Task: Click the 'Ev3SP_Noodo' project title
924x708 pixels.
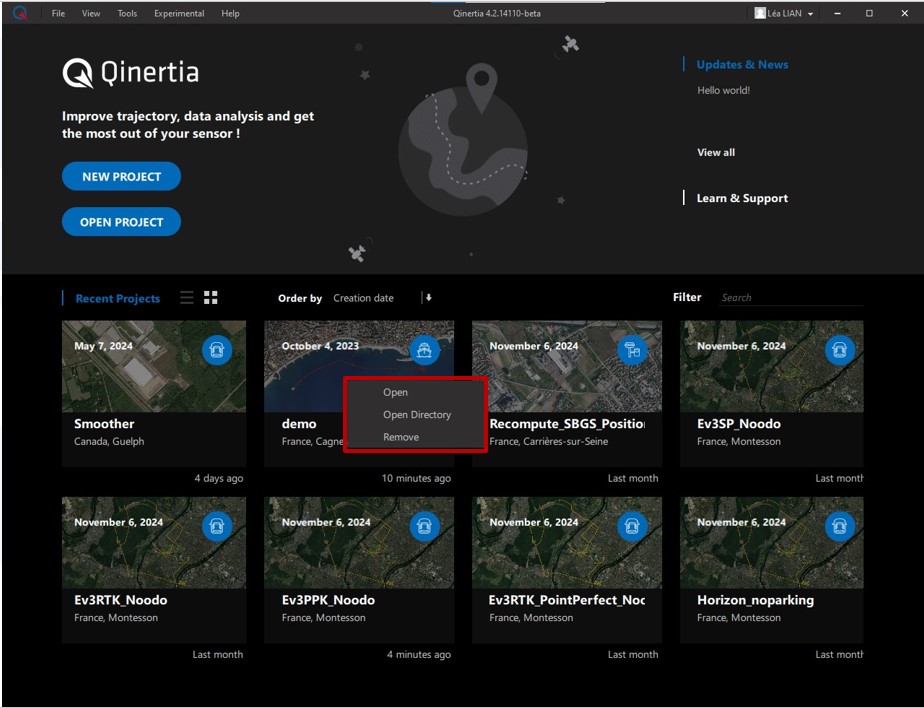Action: [739, 424]
